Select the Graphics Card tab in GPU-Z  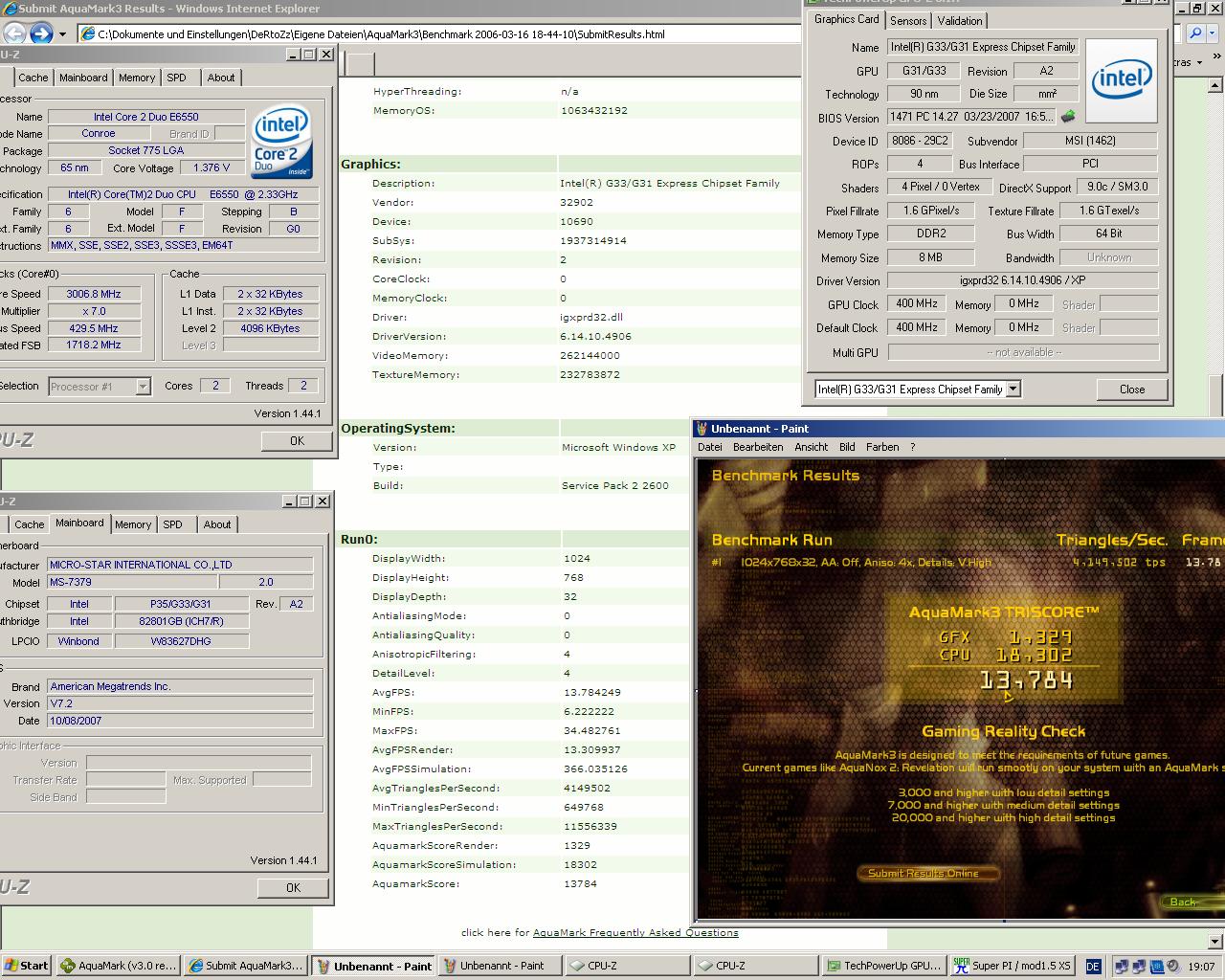[x=846, y=19]
